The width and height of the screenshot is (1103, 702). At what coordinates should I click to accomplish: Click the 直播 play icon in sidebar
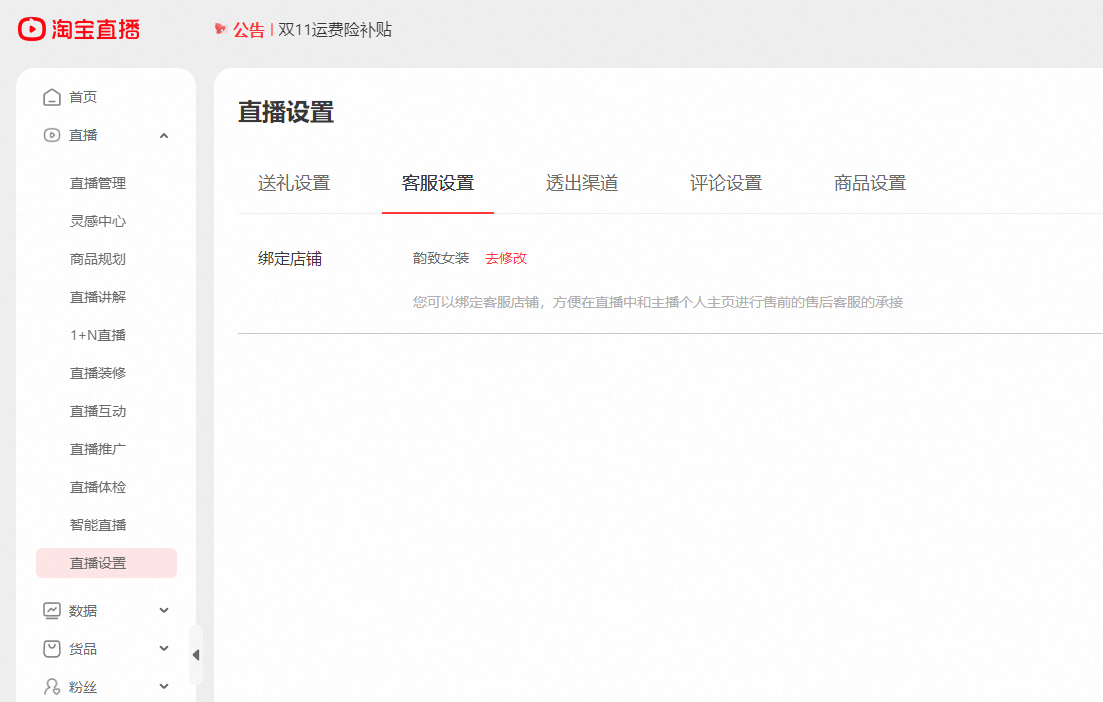[52, 135]
